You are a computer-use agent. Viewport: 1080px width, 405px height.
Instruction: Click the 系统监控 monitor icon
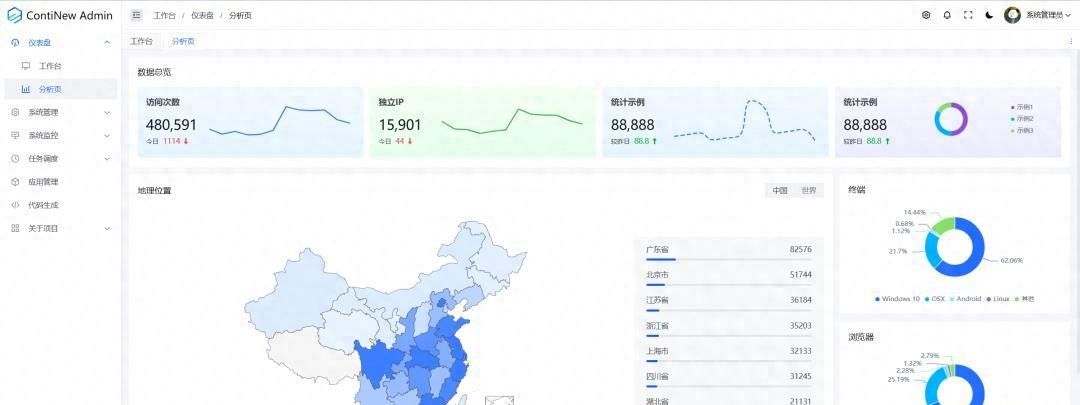(x=15, y=136)
